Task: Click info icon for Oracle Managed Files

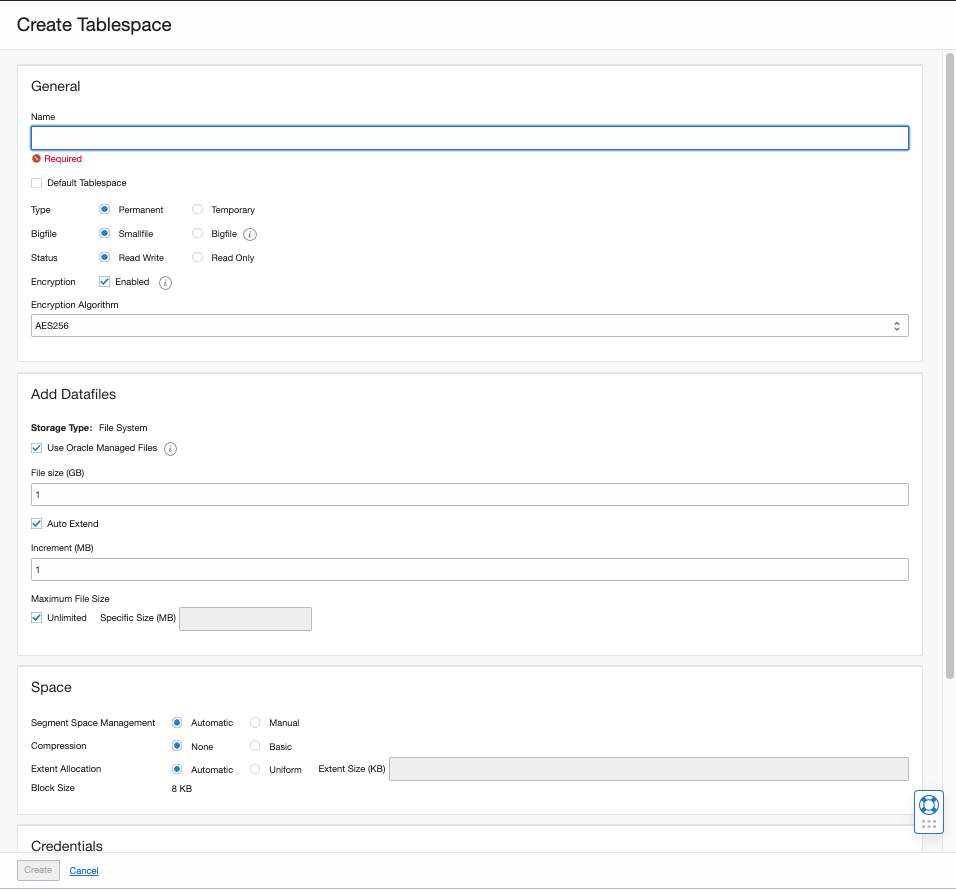Action: click(x=171, y=449)
